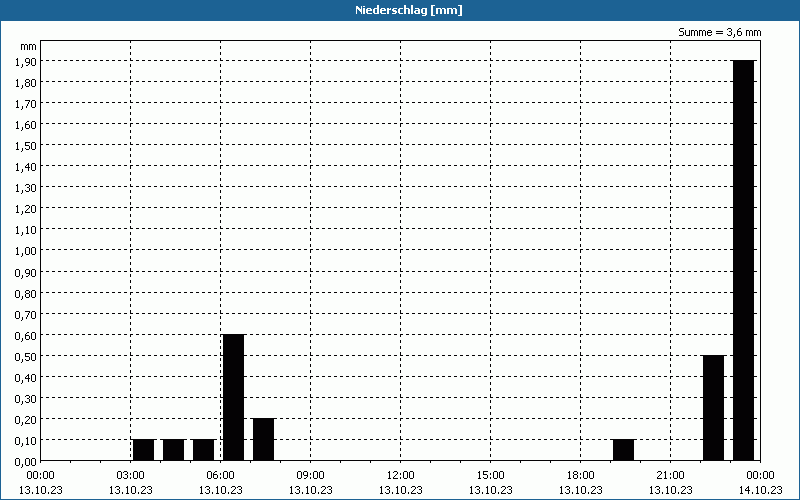Select the 0,60 mm bar after 06:00
The image size is (800, 500).
point(234,397)
